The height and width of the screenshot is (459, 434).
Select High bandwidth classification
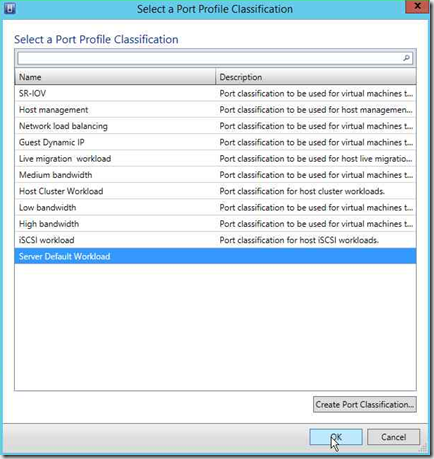pos(215,224)
